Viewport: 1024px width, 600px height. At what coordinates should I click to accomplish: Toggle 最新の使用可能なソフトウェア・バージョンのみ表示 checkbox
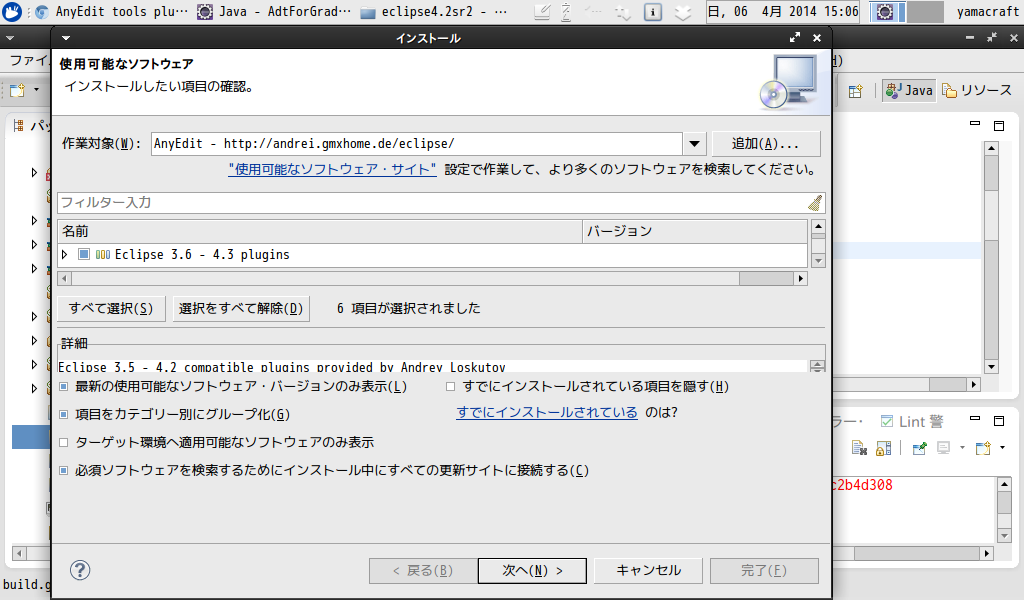click(63, 387)
